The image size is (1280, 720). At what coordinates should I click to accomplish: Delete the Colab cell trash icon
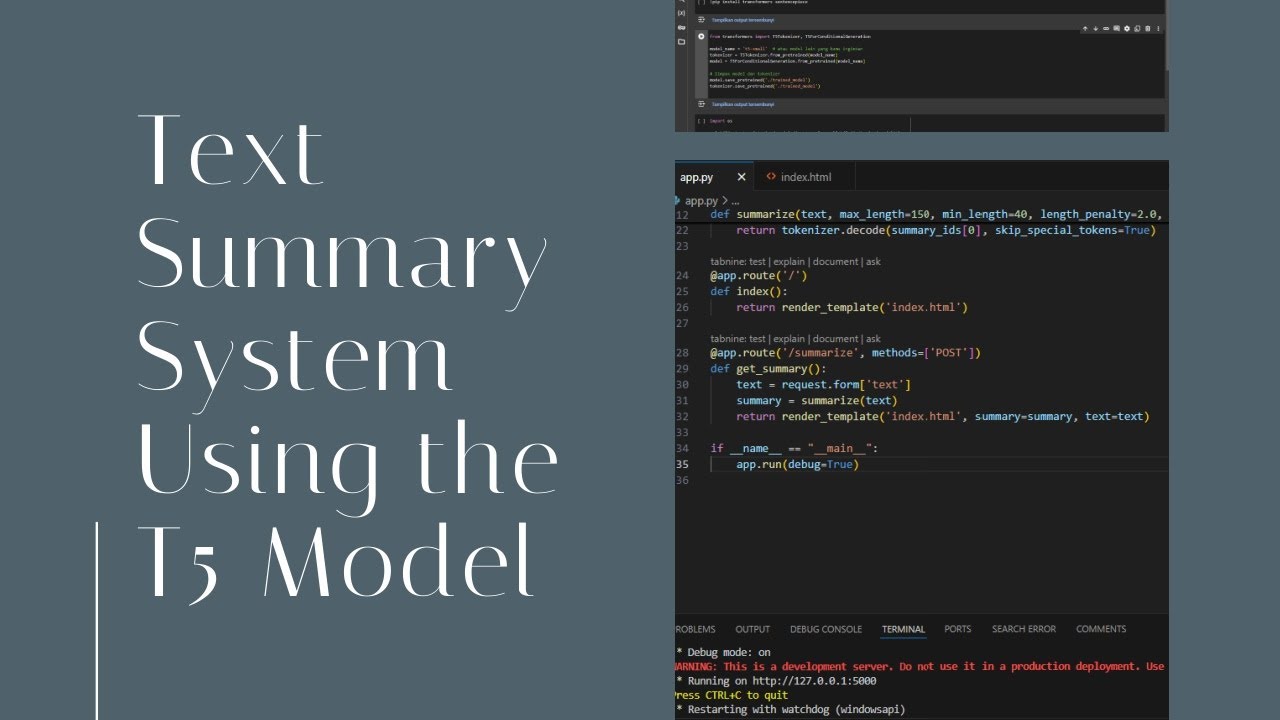click(x=1148, y=29)
